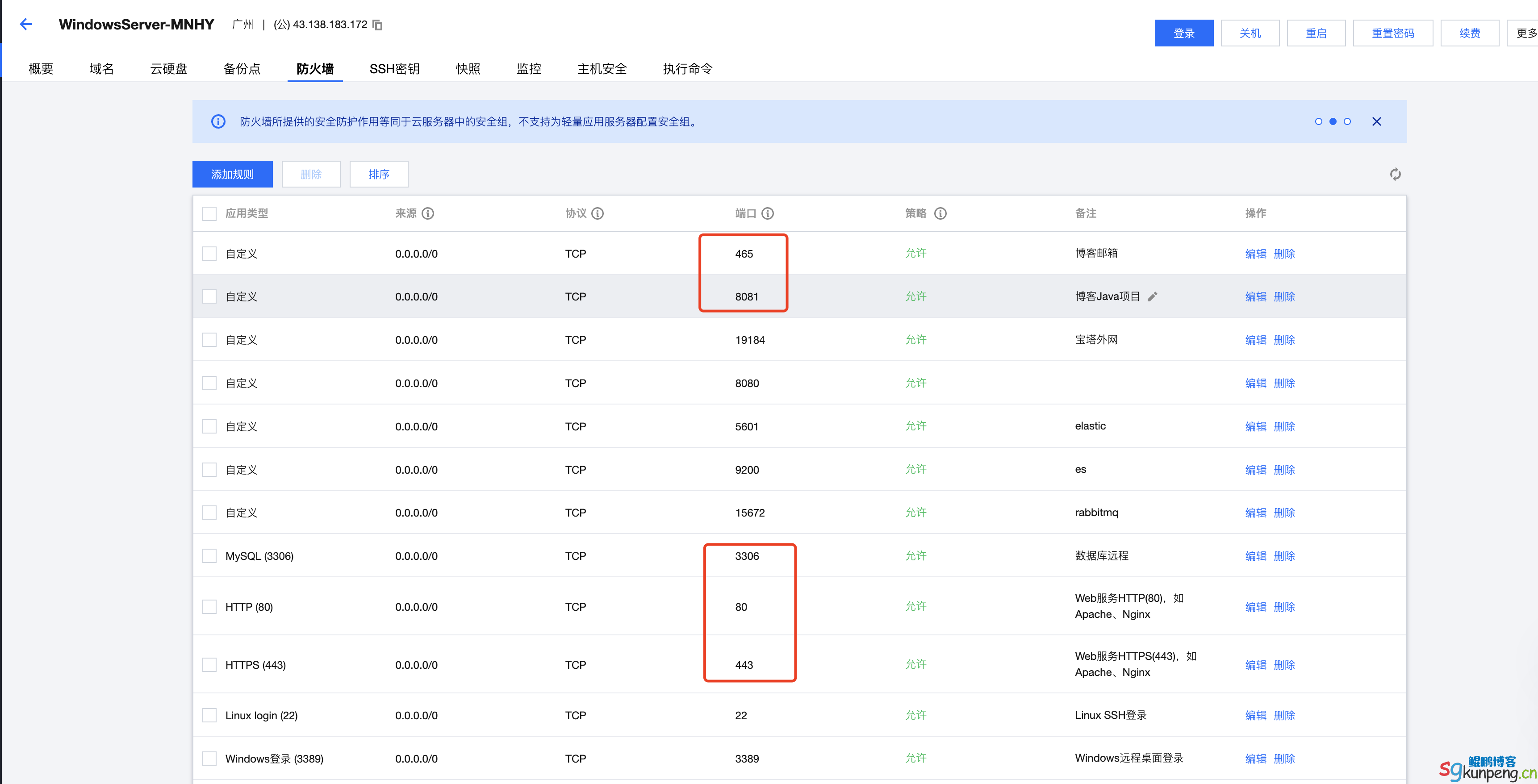Select the third banner pagination dot
The height and width of the screenshot is (784, 1538).
[x=1347, y=122]
